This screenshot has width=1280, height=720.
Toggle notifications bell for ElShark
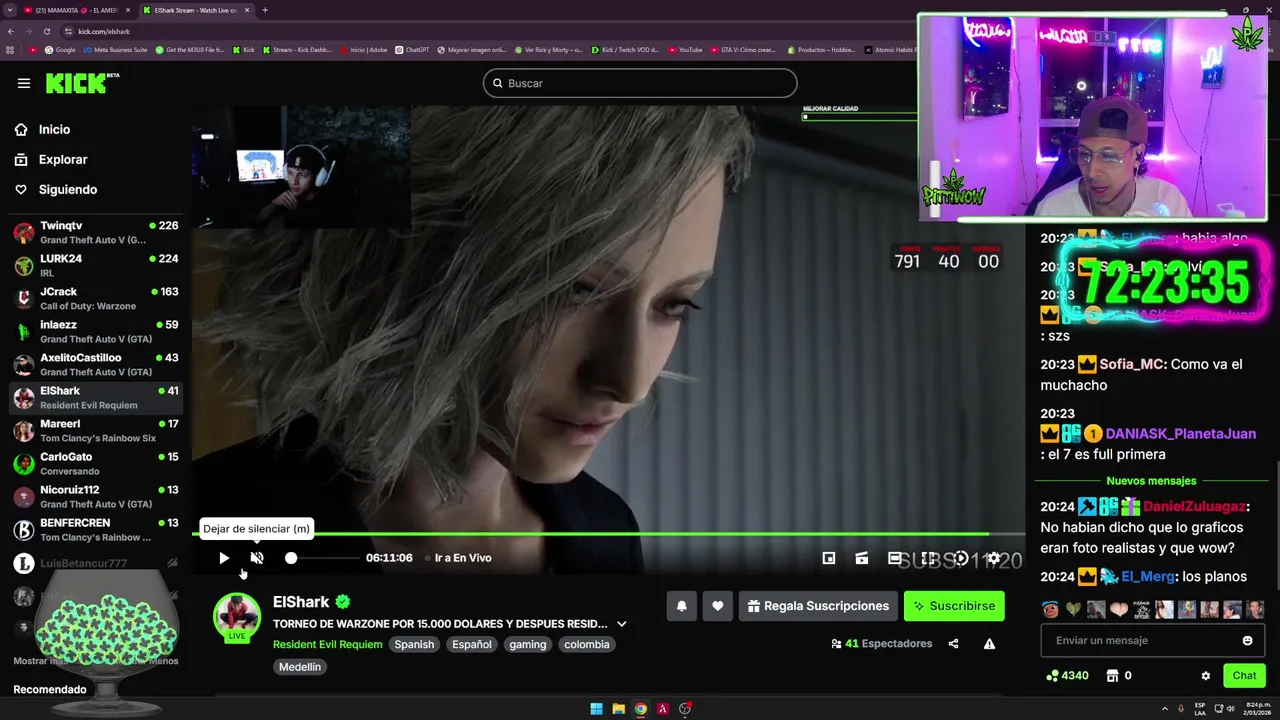(x=682, y=606)
